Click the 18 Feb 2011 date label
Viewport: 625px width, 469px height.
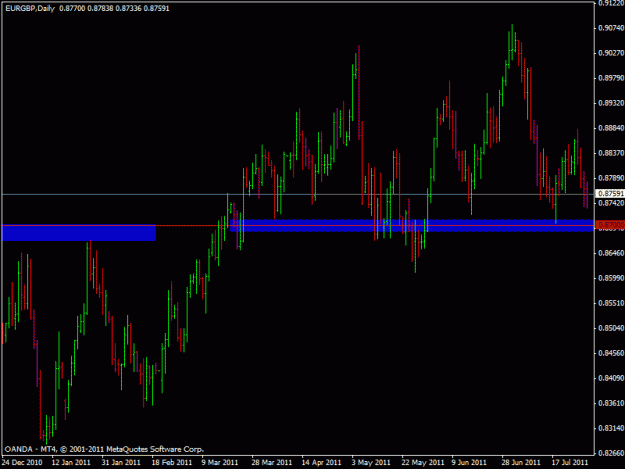tap(172, 463)
